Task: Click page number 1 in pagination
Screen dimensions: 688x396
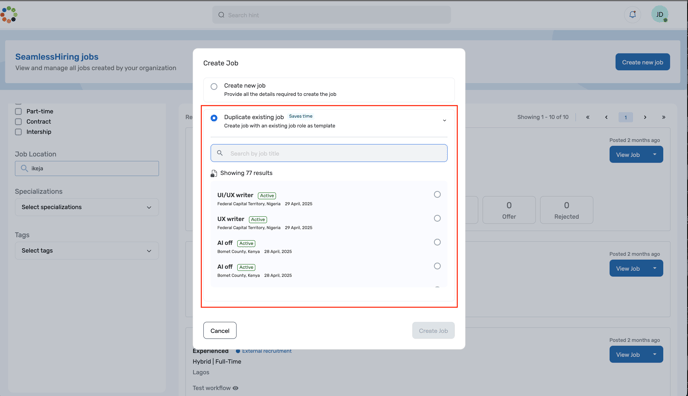Action: (x=626, y=117)
